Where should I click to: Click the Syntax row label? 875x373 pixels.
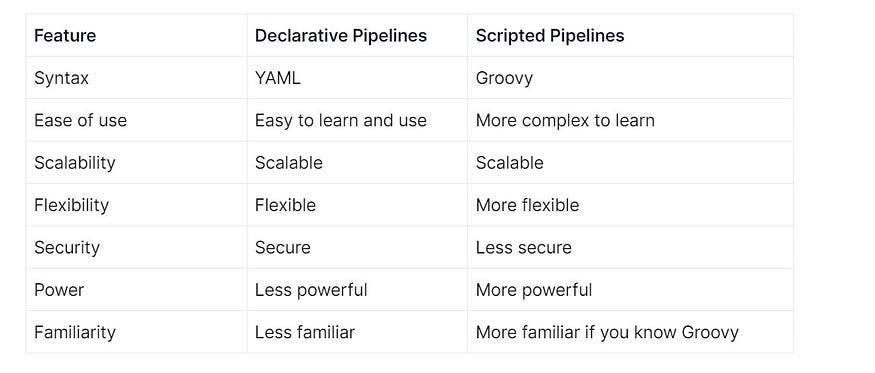(x=61, y=78)
